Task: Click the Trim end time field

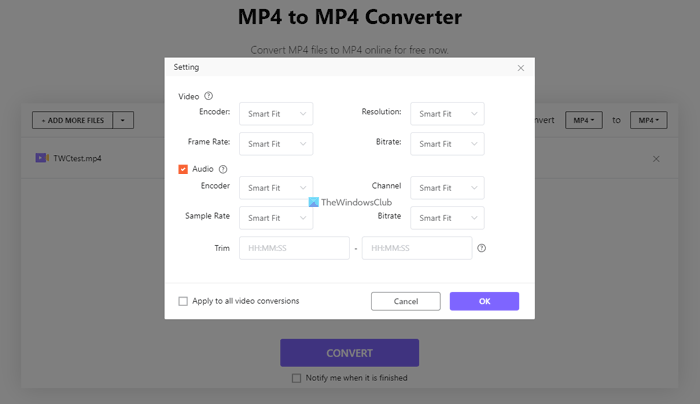Action: (x=417, y=248)
